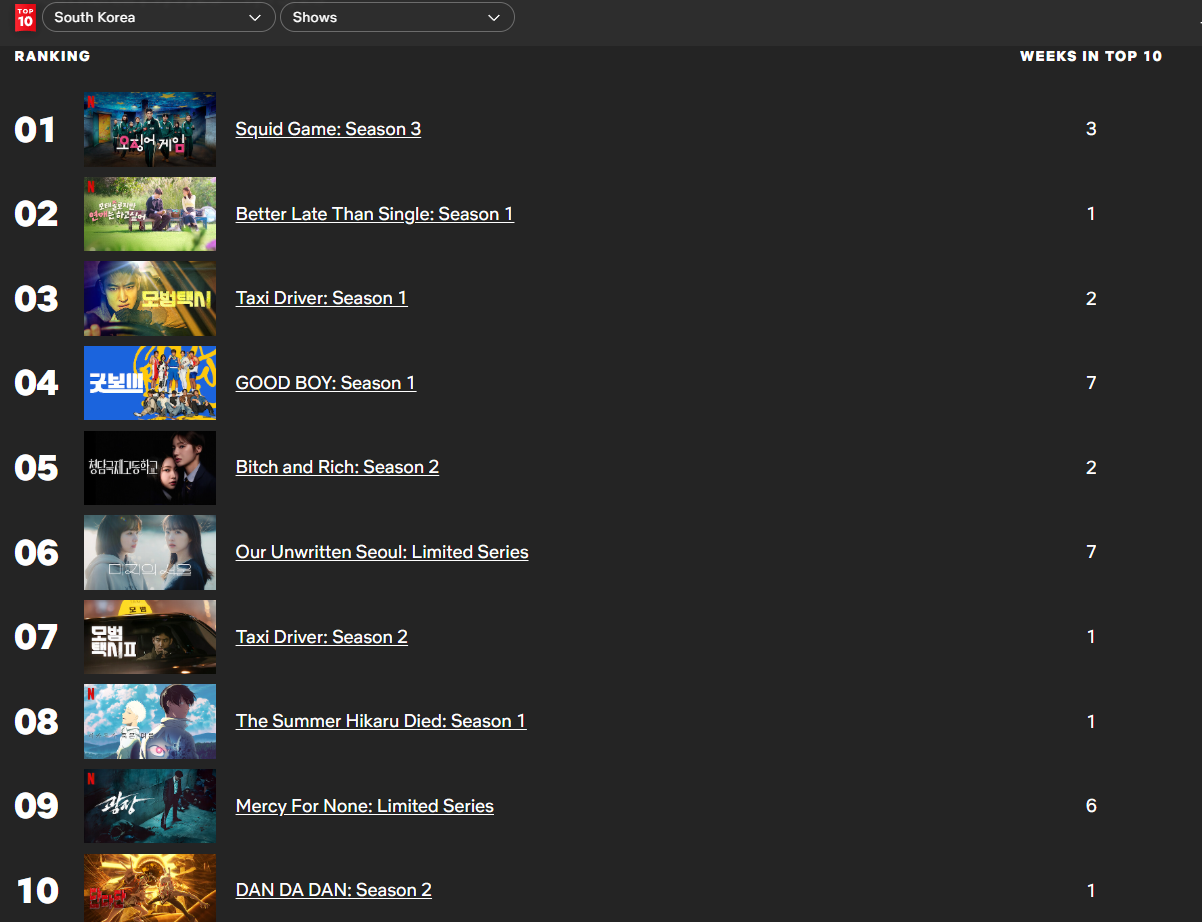The image size is (1202, 922).
Task: Click rank number 08 for The Summer Hikaru Died
Action: (36, 722)
